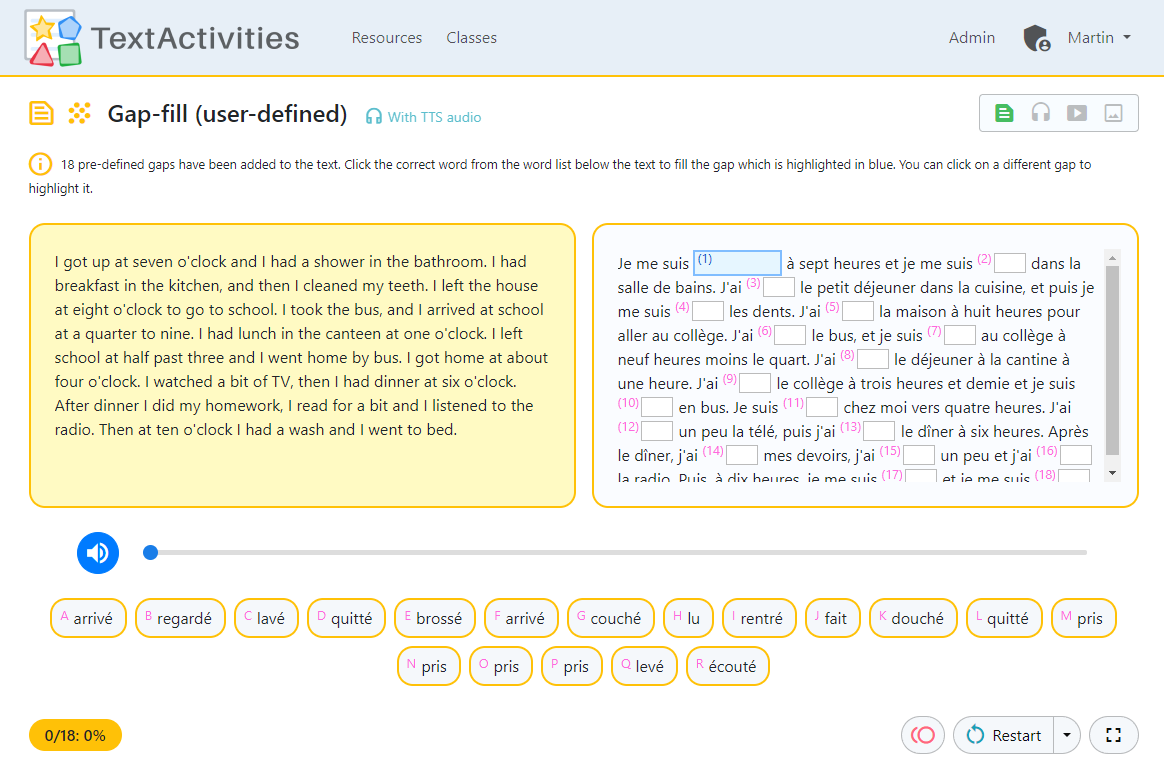1164x779 pixels.
Task: Click the red circular undo icon button
Action: 923,735
